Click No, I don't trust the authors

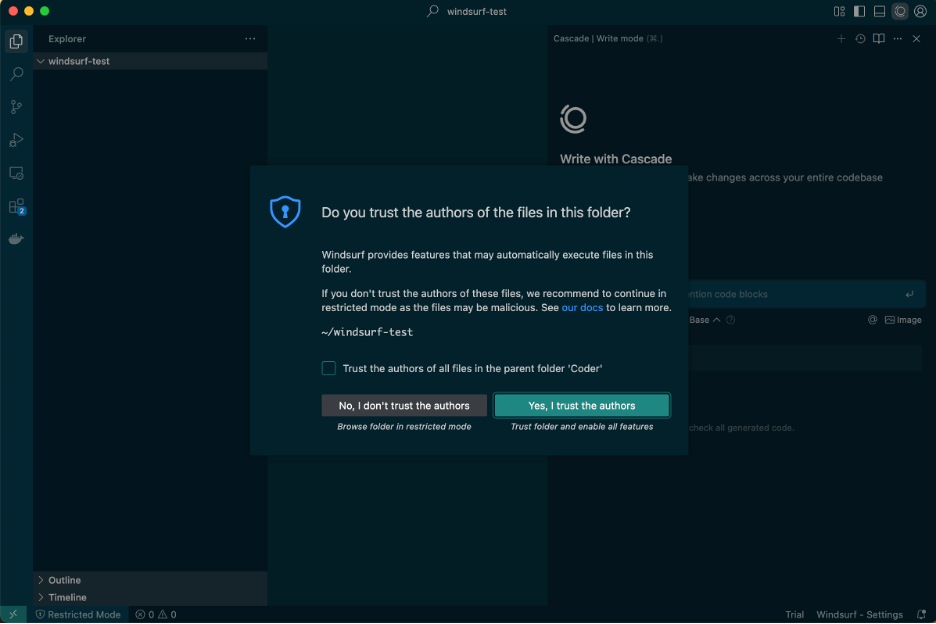(x=404, y=406)
